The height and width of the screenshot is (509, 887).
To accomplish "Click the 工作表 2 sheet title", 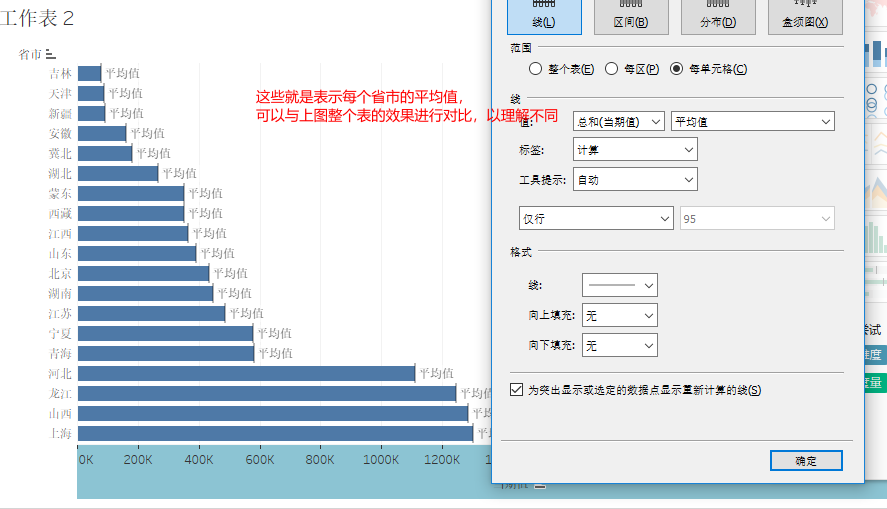I will point(37,18).
